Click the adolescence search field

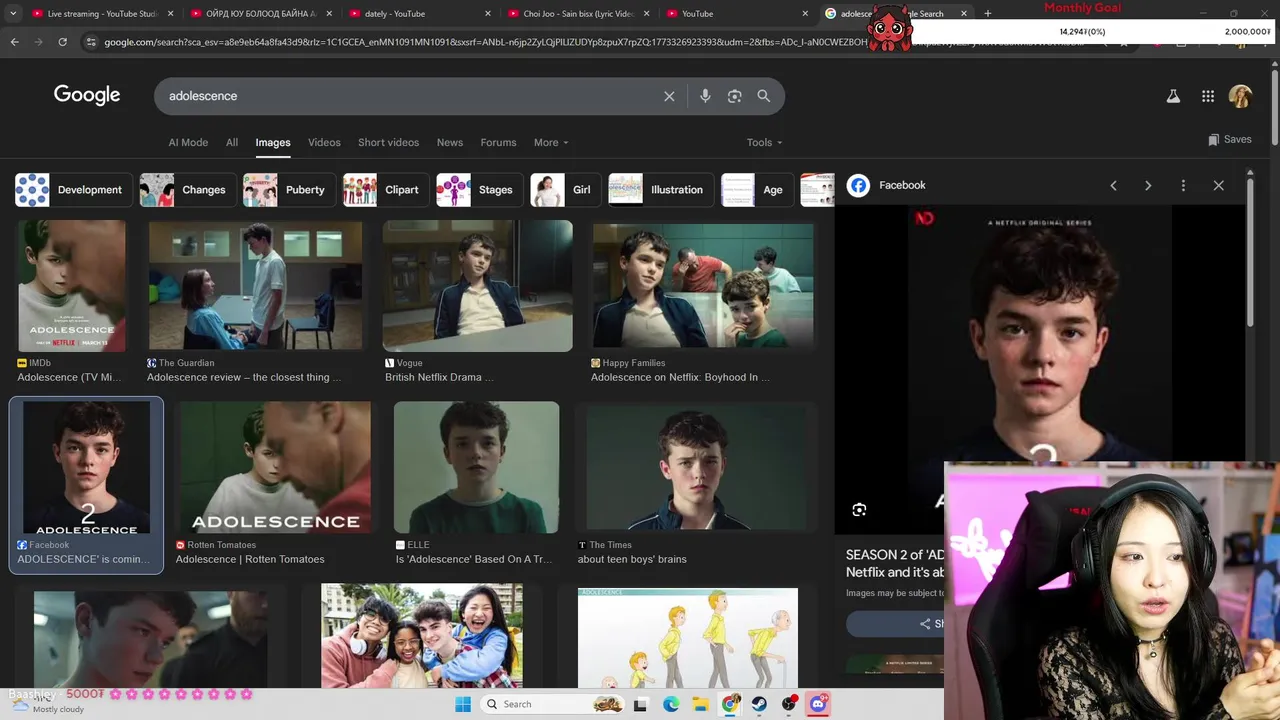410,96
